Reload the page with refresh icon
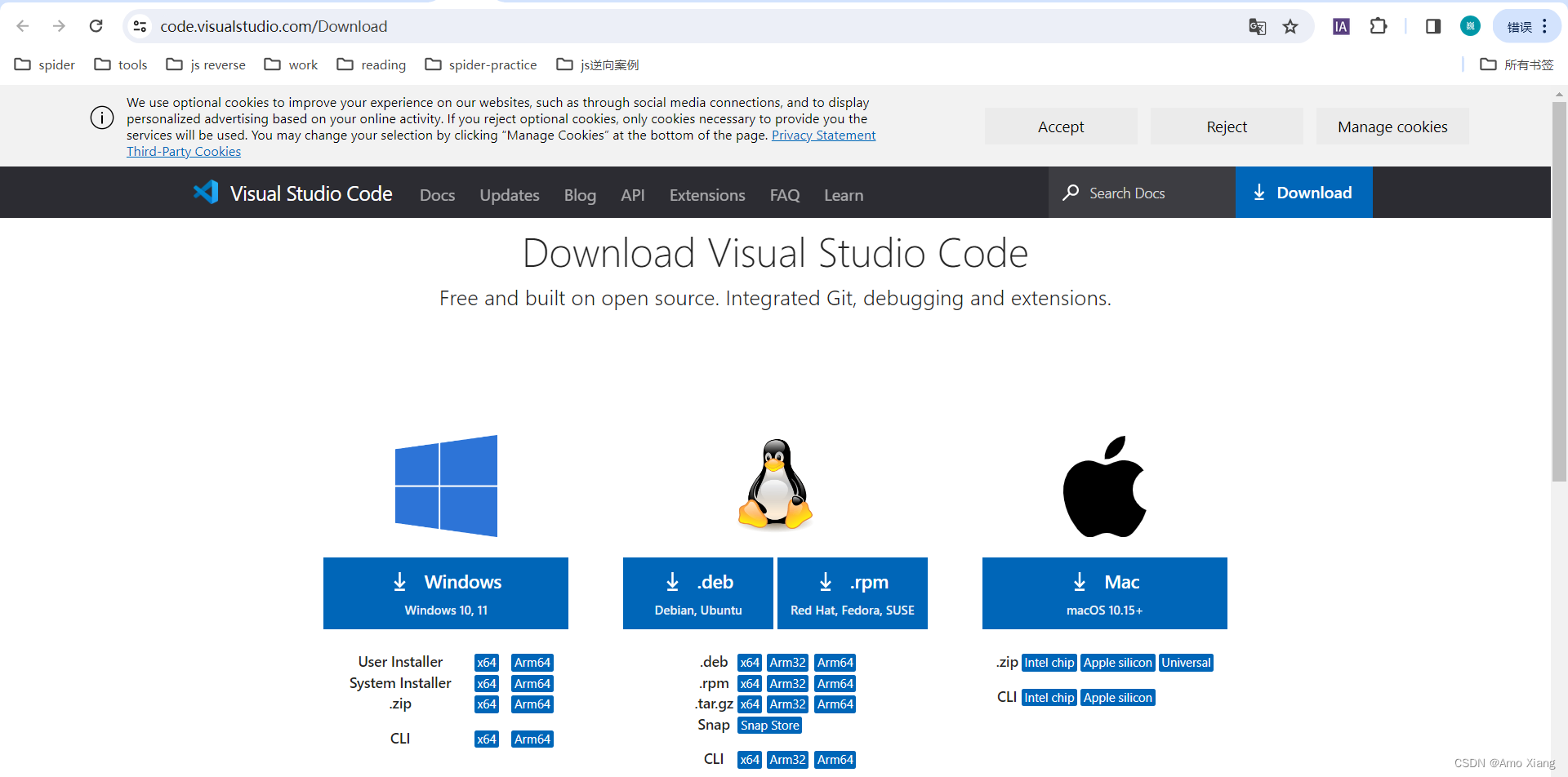1568x777 pixels. [x=96, y=26]
